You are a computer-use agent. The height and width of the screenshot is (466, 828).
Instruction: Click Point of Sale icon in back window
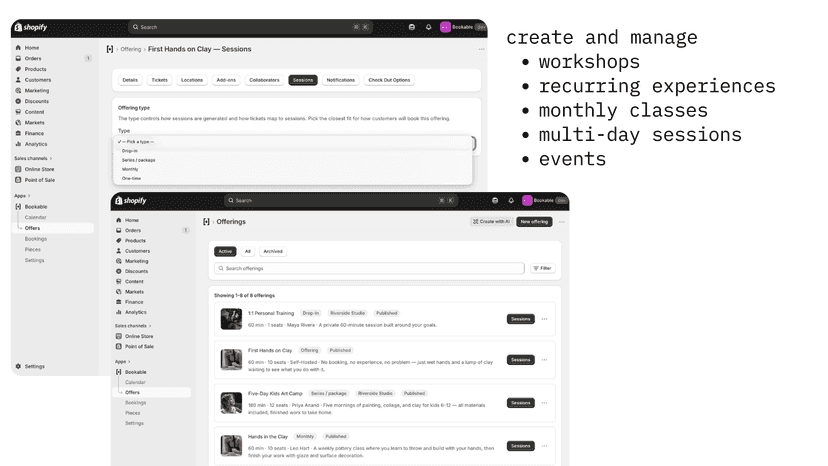click(x=18, y=180)
